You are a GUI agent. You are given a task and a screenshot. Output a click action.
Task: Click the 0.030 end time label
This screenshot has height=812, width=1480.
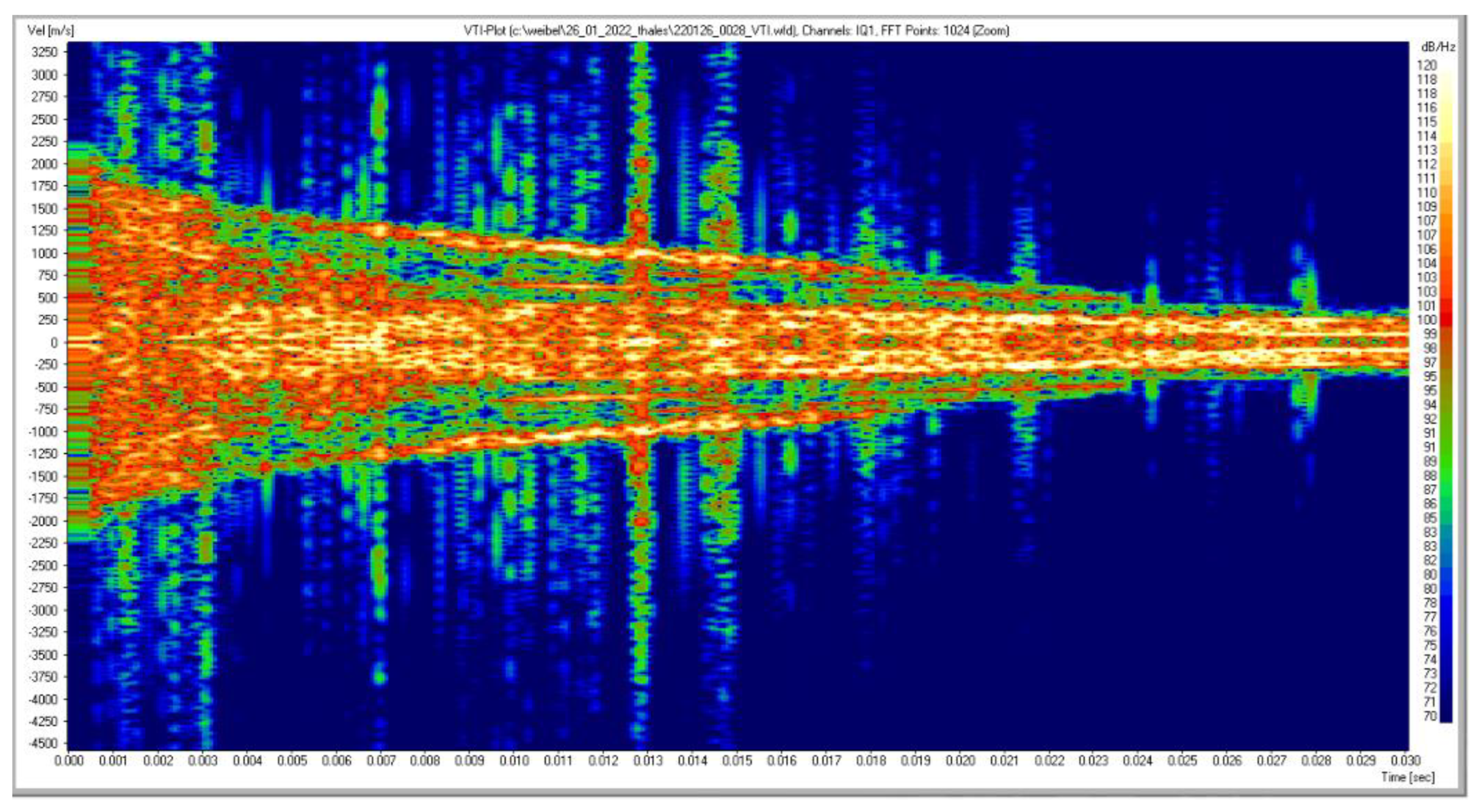click(x=1405, y=761)
